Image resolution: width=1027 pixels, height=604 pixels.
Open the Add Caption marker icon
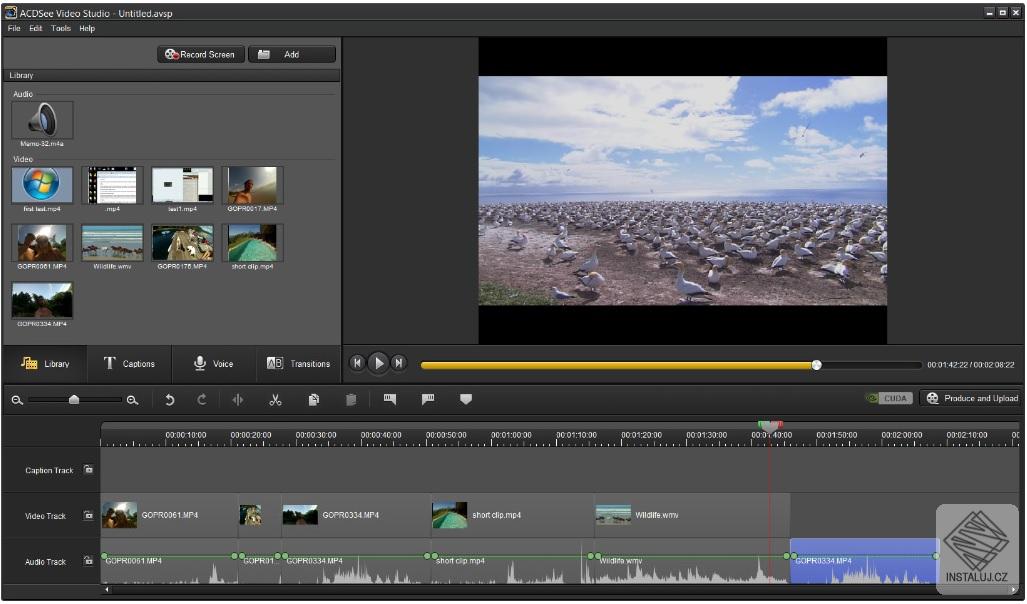[390, 398]
